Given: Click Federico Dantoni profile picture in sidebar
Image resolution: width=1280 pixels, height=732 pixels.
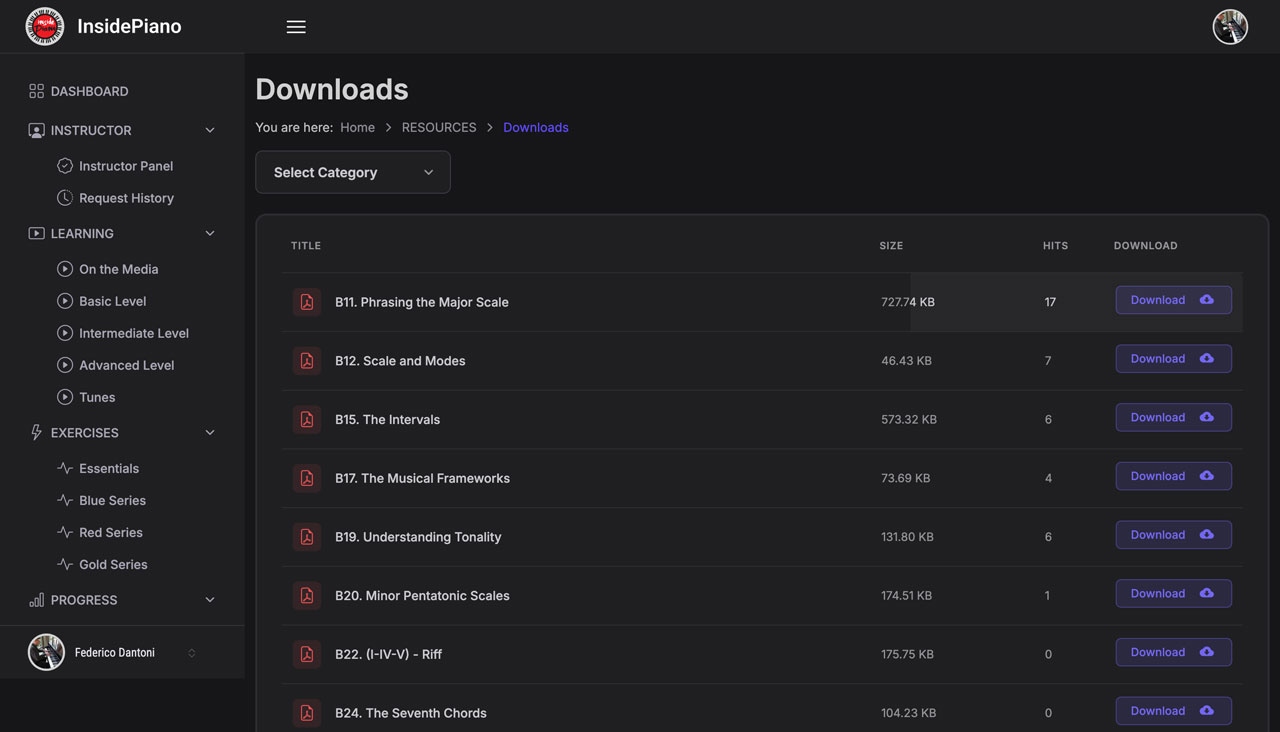Looking at the screenshot, I should point(46,653).
